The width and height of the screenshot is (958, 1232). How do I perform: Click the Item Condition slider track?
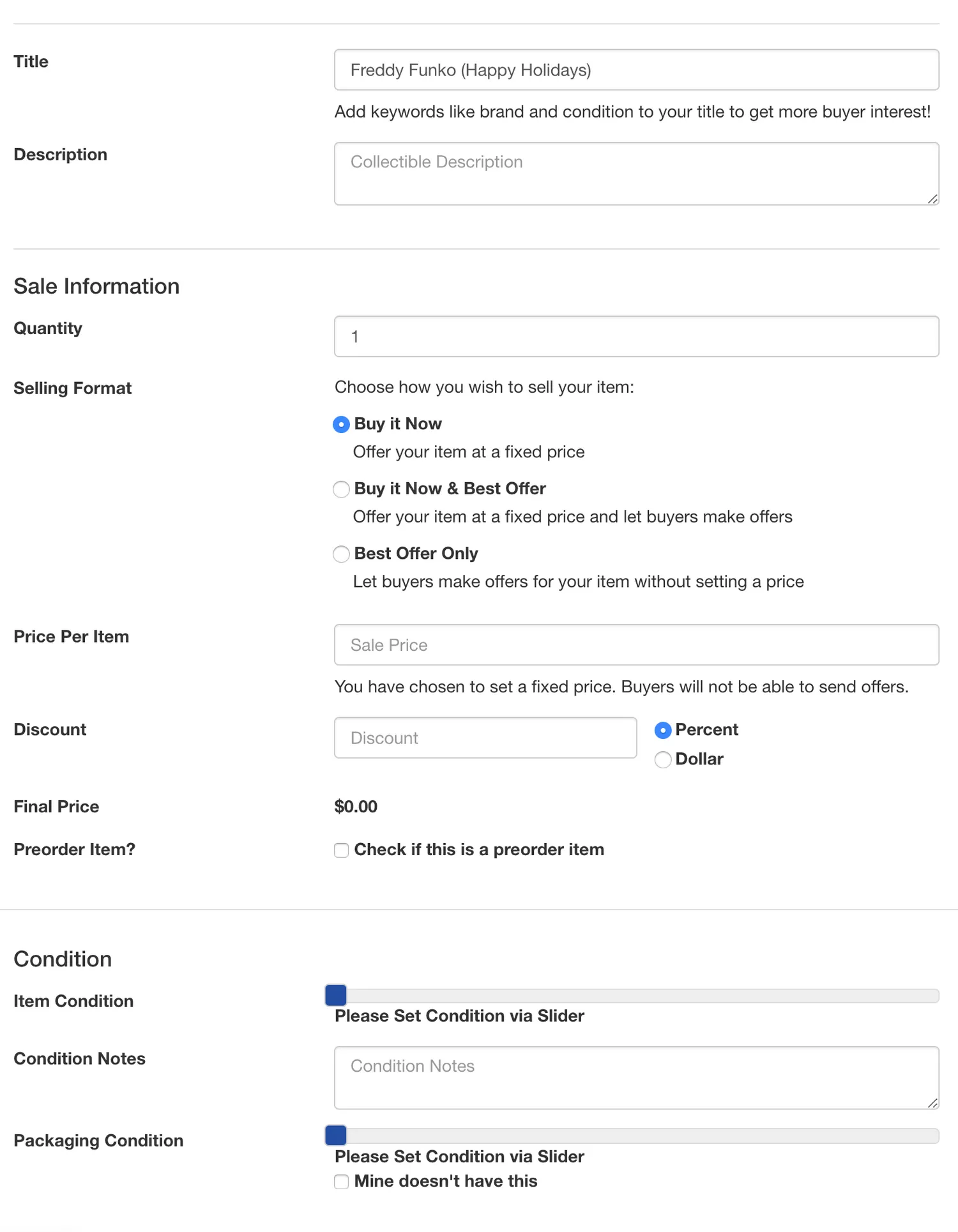[x=639, y=996]
